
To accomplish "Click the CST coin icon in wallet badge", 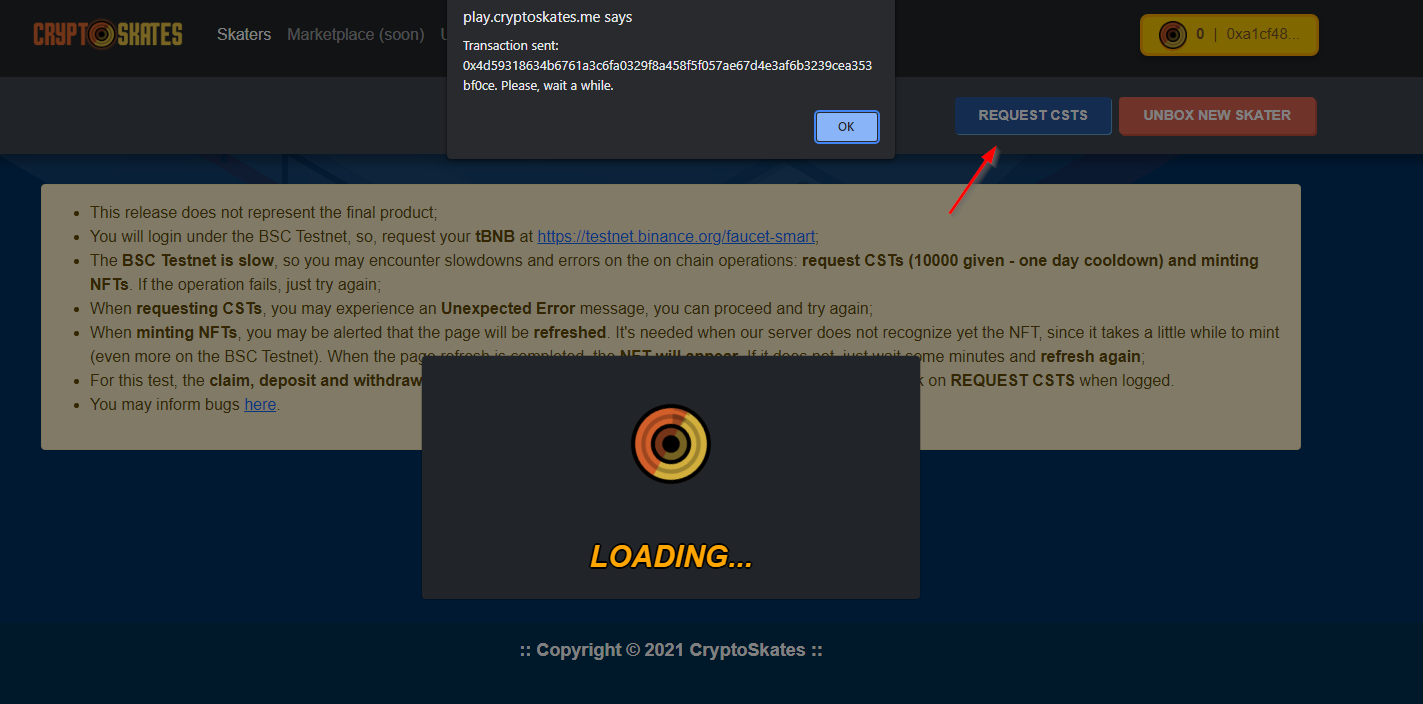I will [x=1172, y=35].
